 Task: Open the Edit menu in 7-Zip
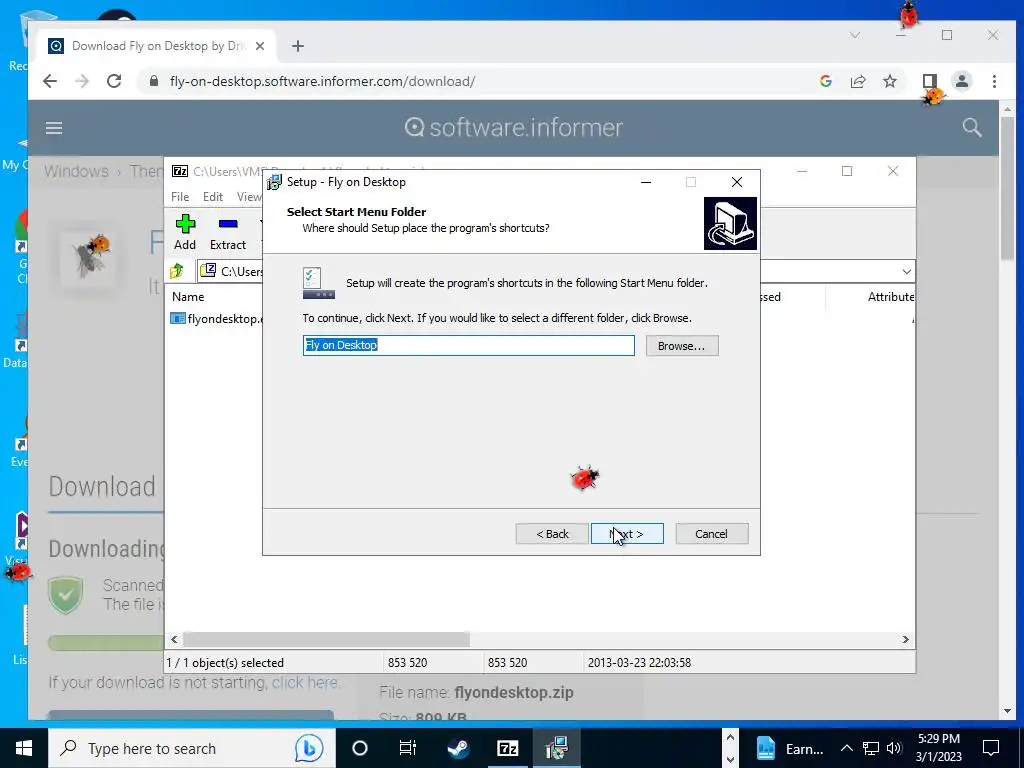(212, 197)
